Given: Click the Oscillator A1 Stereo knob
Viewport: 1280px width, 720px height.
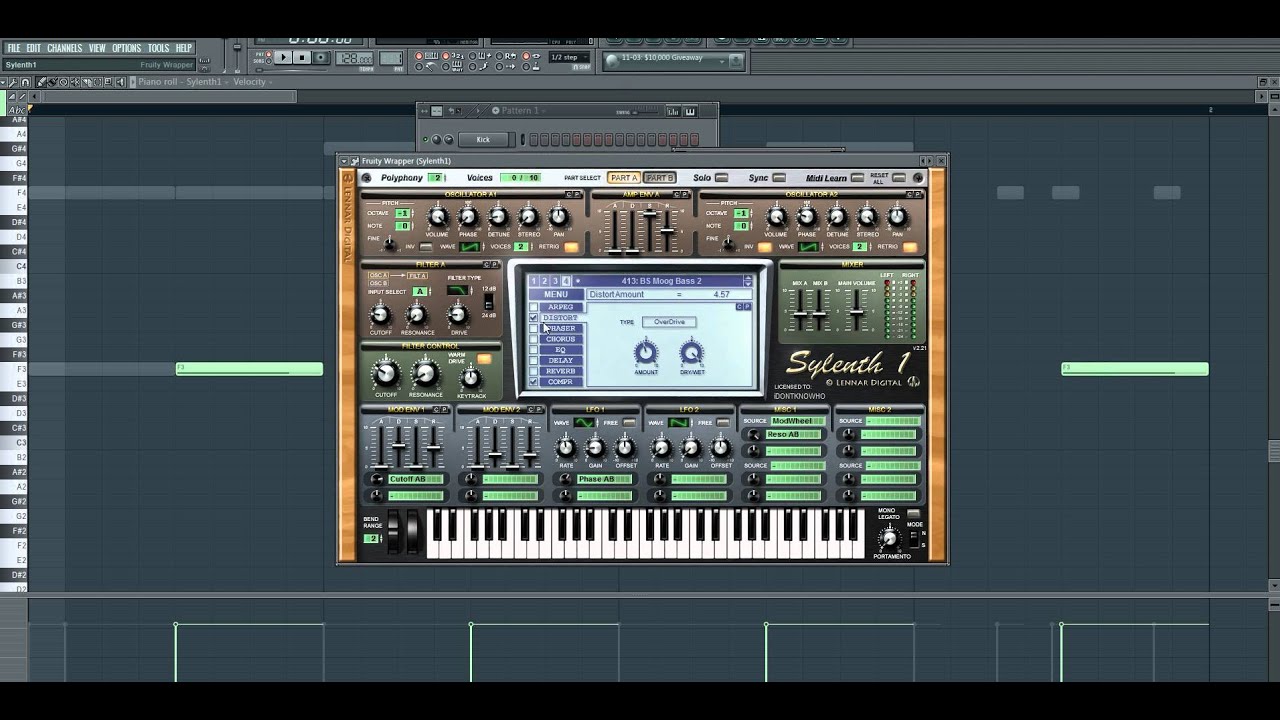Looking at the screenshot, I should (x=529, y=217).
